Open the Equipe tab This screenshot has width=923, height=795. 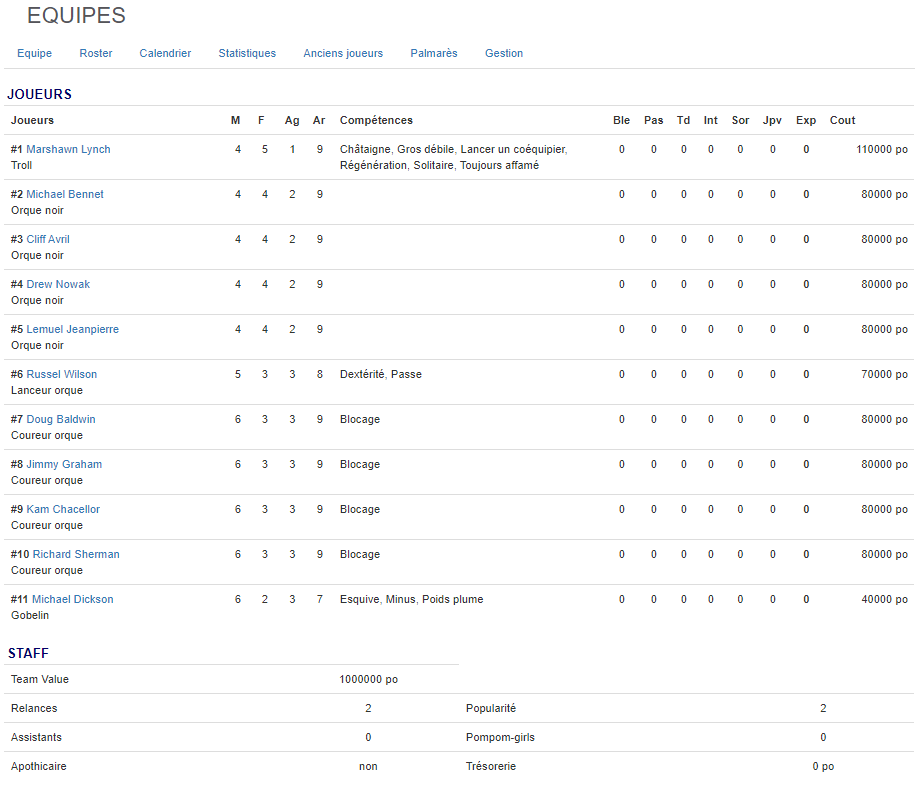34,53
